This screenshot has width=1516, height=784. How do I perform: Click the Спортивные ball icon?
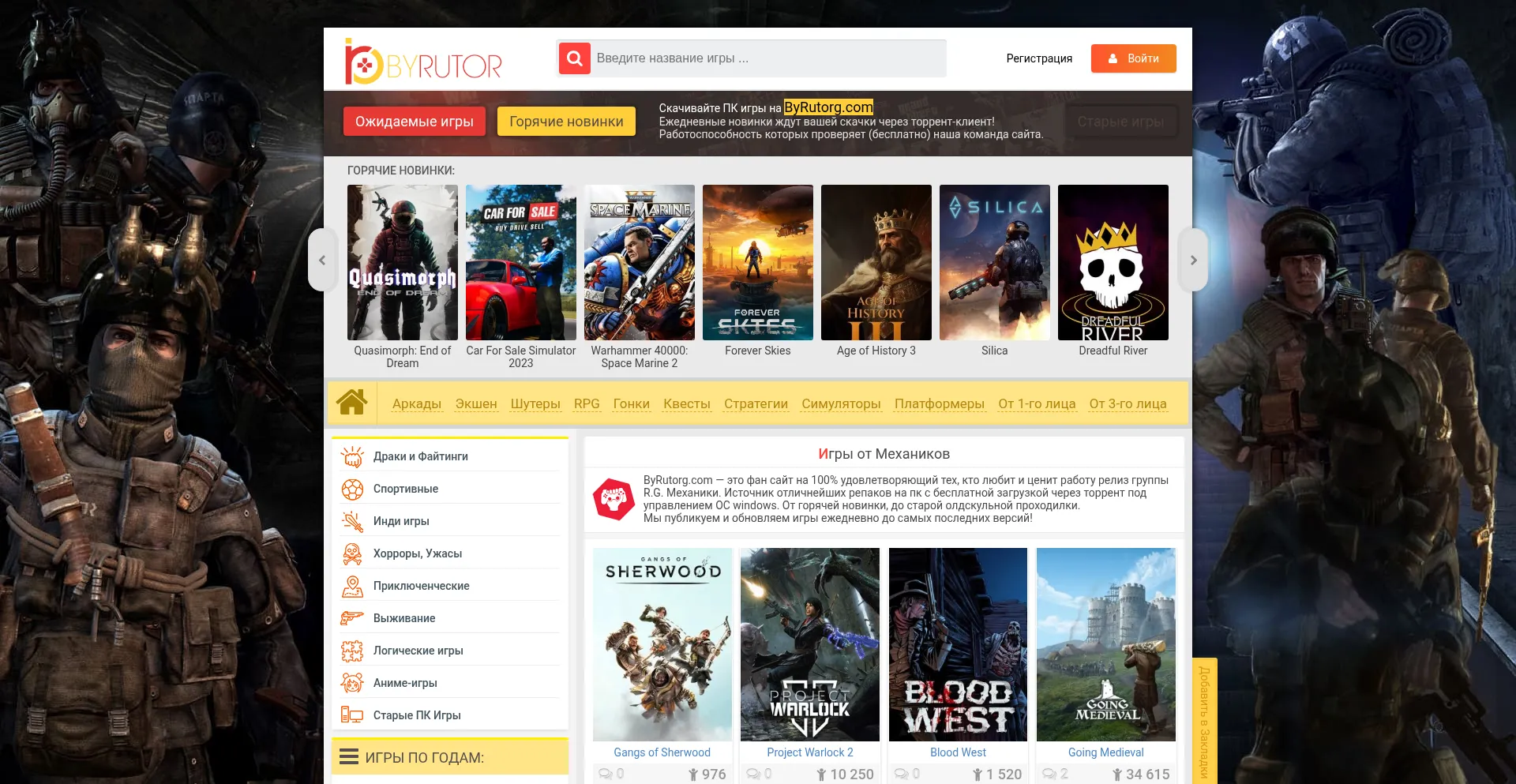pos(352,489)
